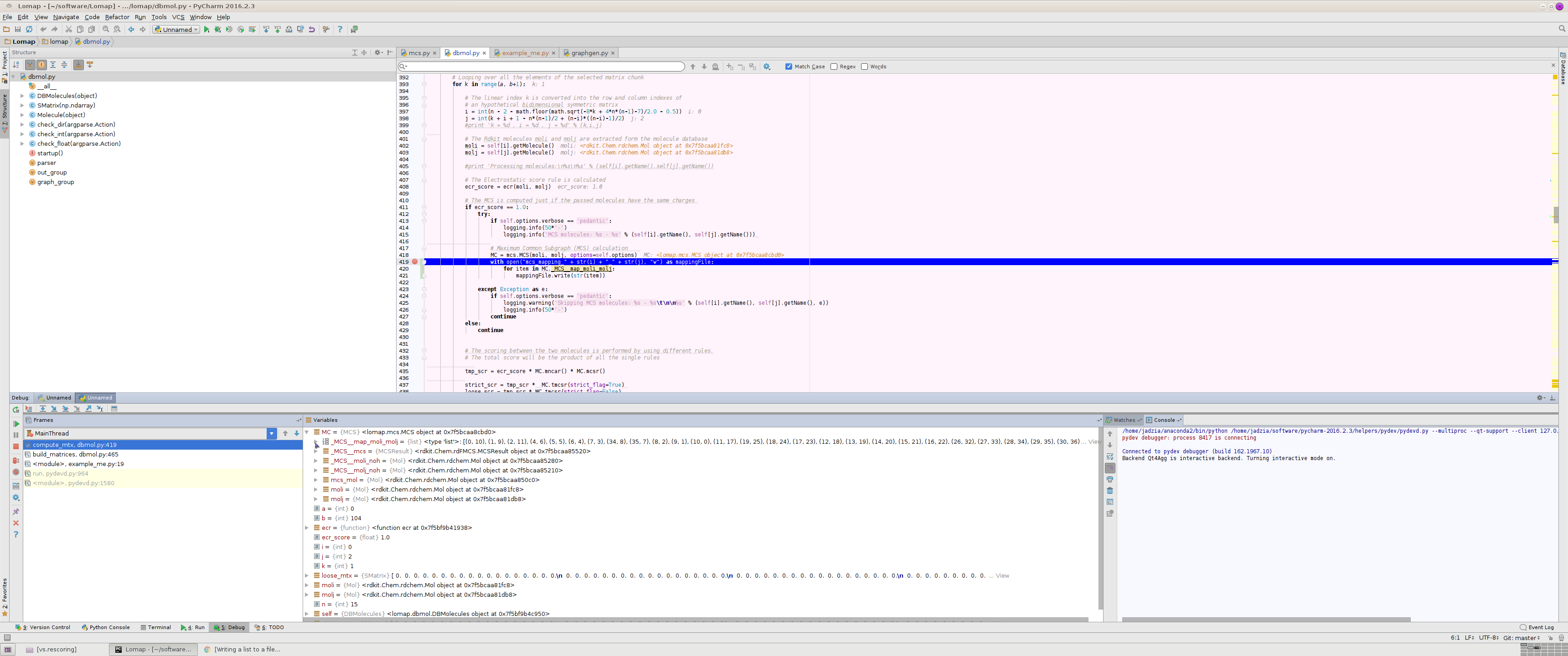Image resolution: width=1568 pixels, height=656 pixels.
Task: Expand Molecule(object) node
Action: pos(22,115)
